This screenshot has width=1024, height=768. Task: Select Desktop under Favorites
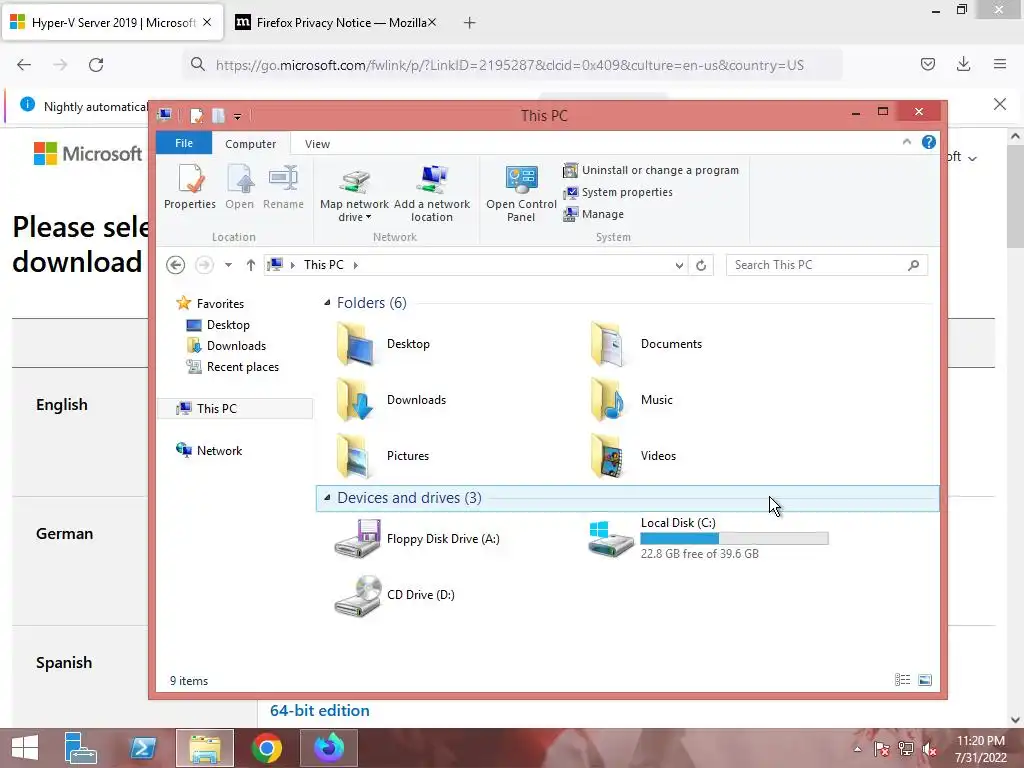tap(217, 325)
